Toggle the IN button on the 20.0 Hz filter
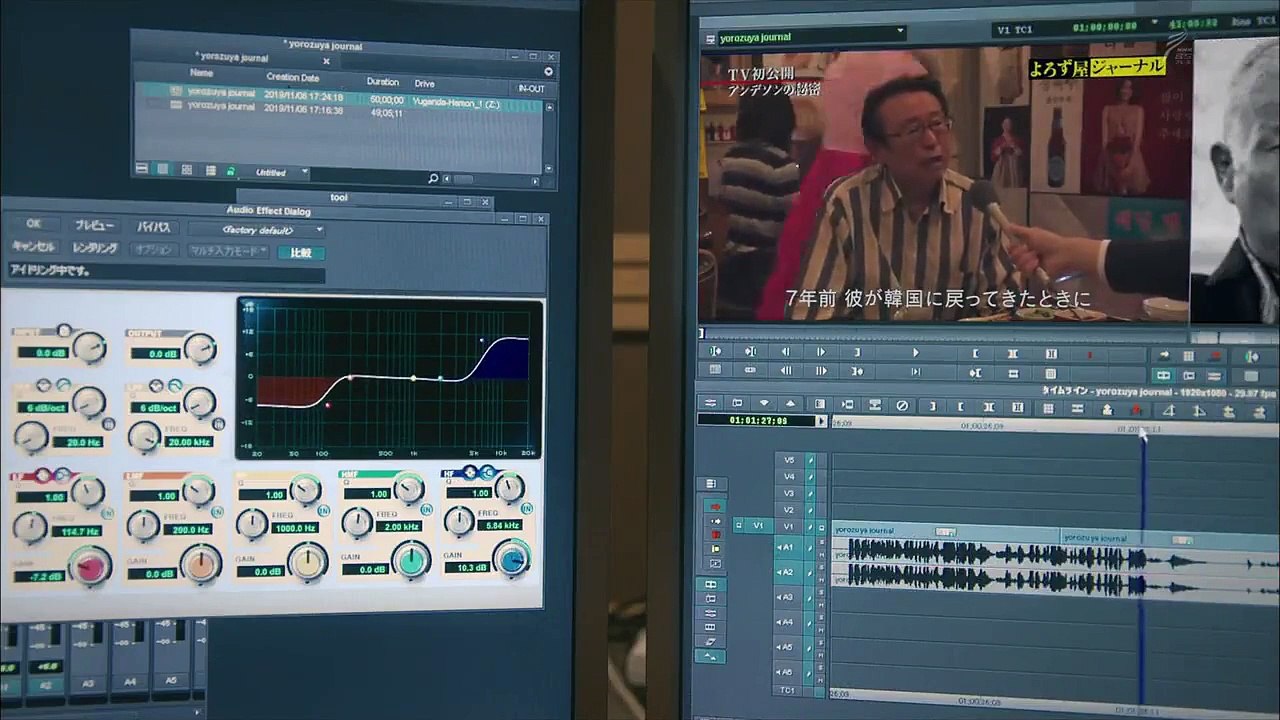The height and width of the screenshot is (720, 1280). pos(107,425)
